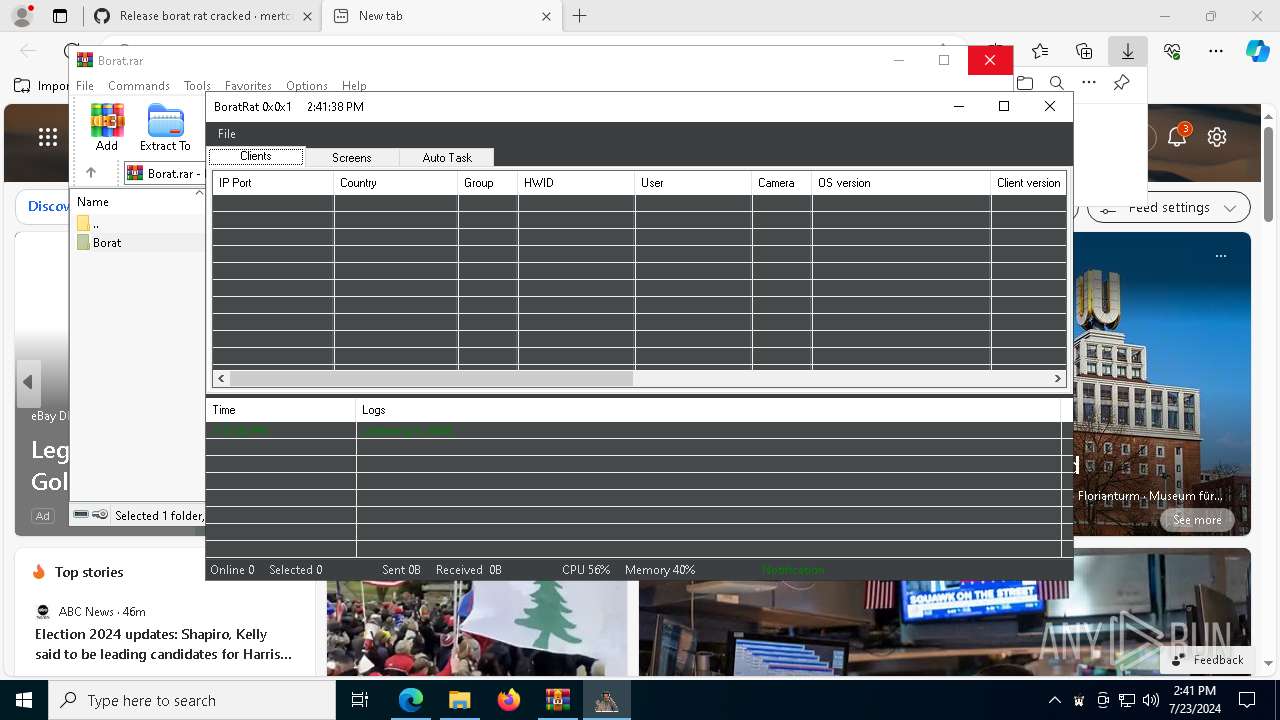Open the File menu in WinRAR
The width and height of the screenshot is (1280, 720).
point(85,86)
